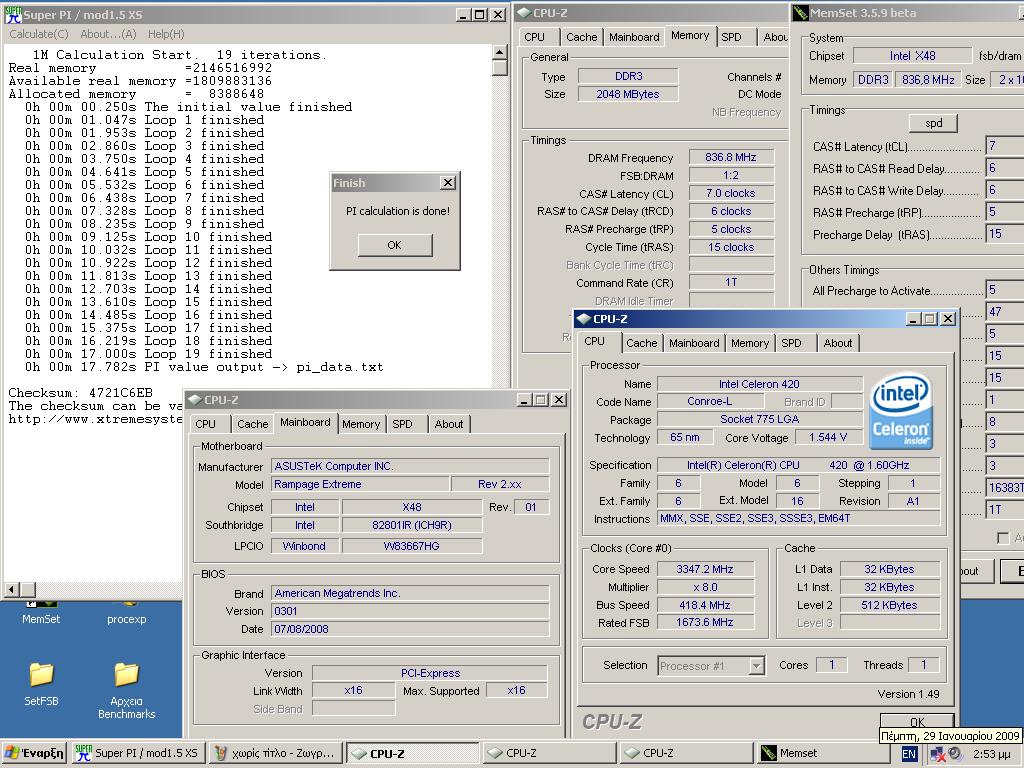1024x768 pixels.
Task: Click the CAS# Latency value 7.0 clocks
Action: 731,193
